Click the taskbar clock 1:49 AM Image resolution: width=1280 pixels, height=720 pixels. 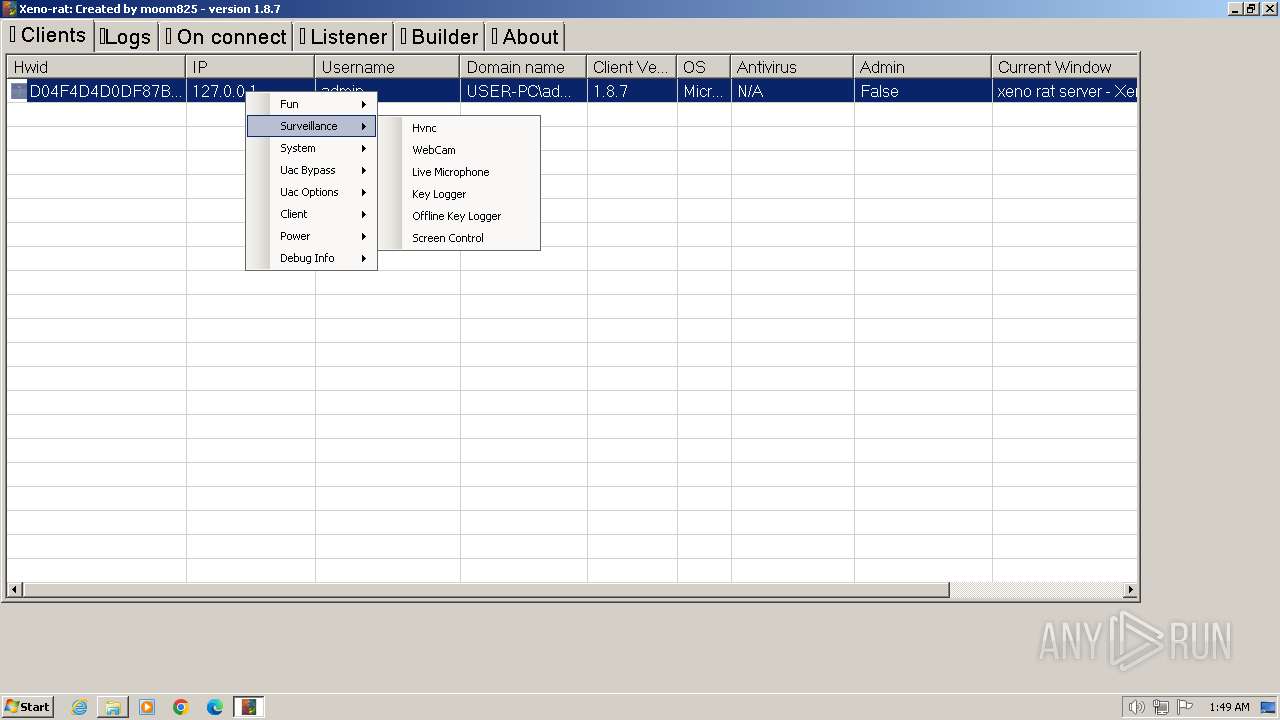pos(1229,707)
